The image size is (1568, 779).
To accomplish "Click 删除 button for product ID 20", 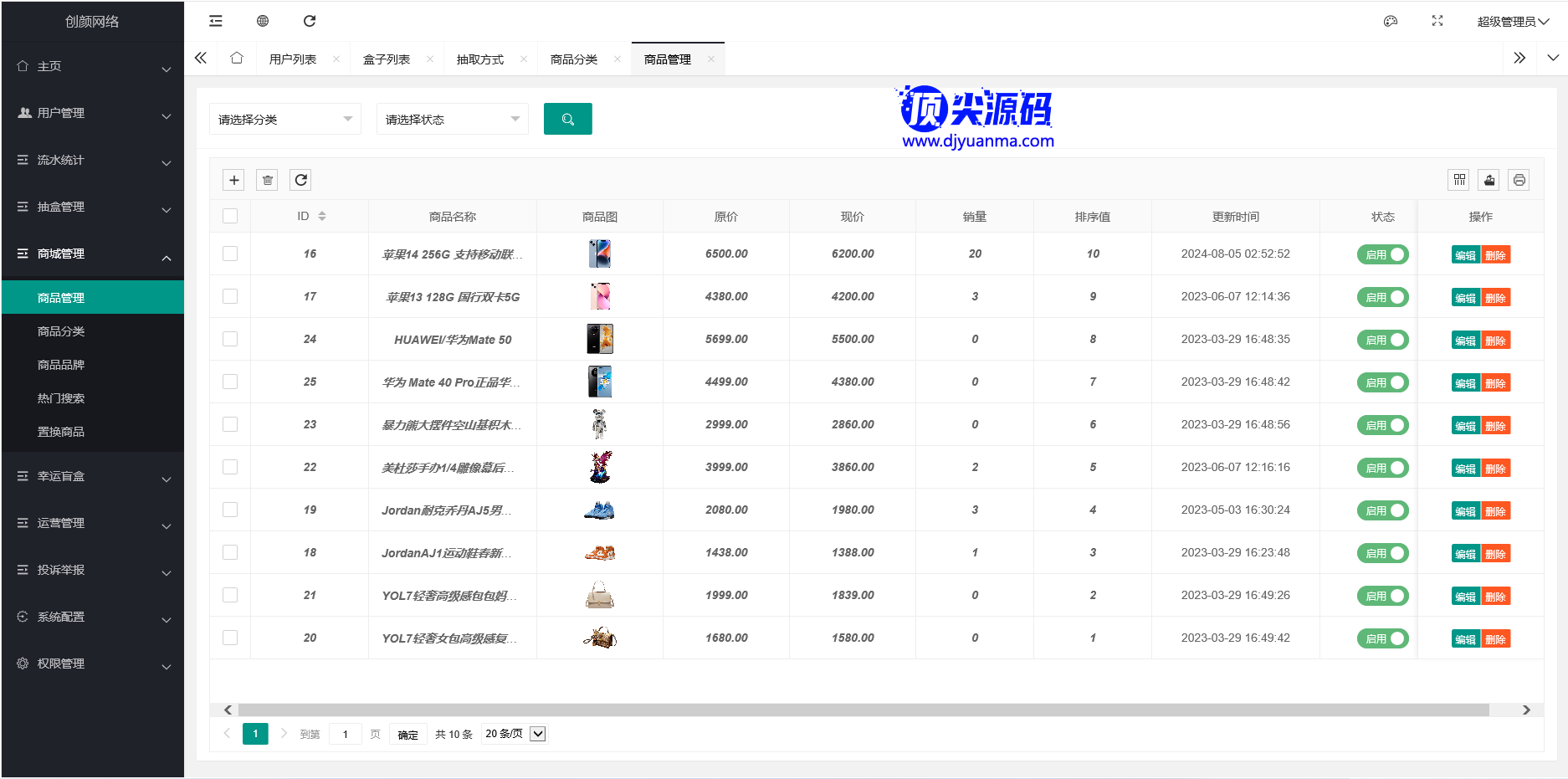I will [1495, 639].
